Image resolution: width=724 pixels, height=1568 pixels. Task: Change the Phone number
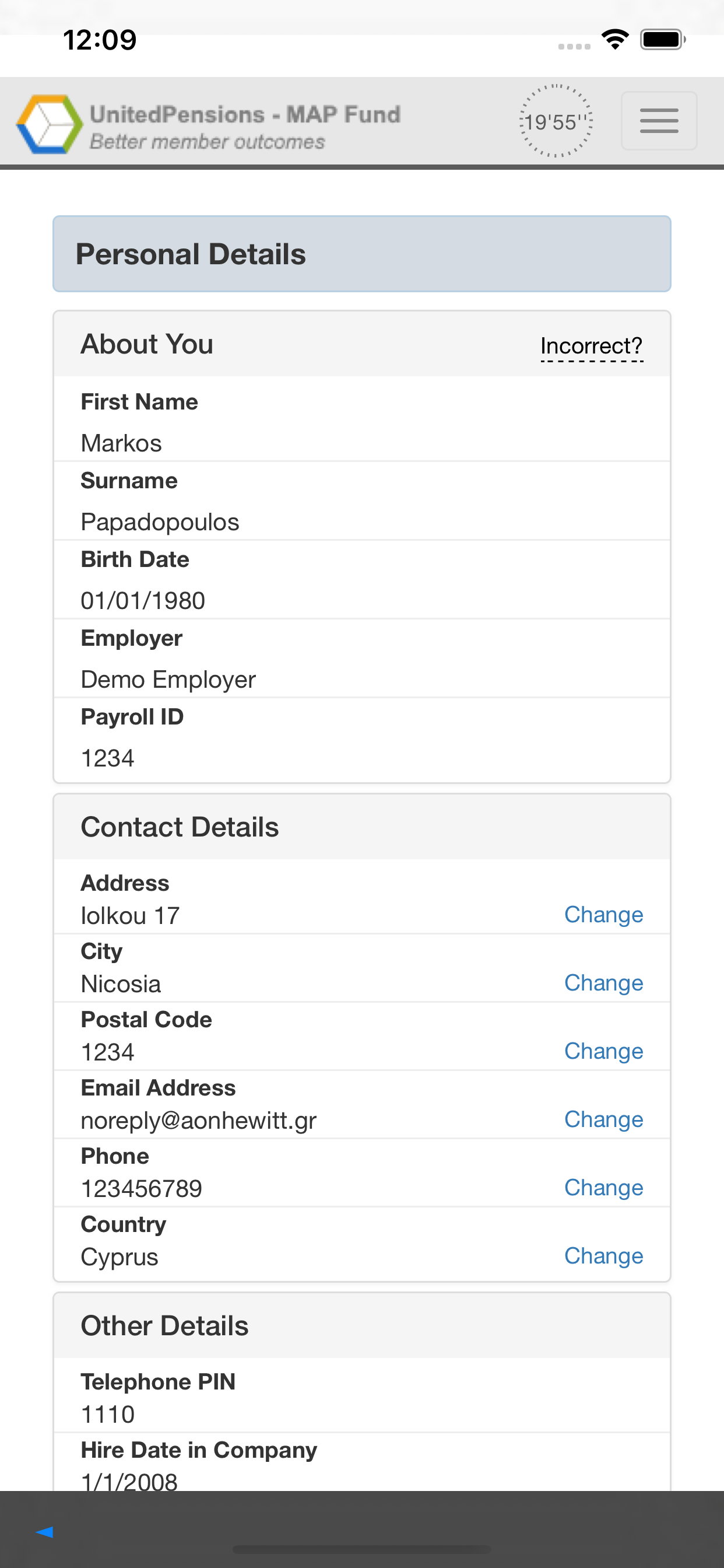603,1187
